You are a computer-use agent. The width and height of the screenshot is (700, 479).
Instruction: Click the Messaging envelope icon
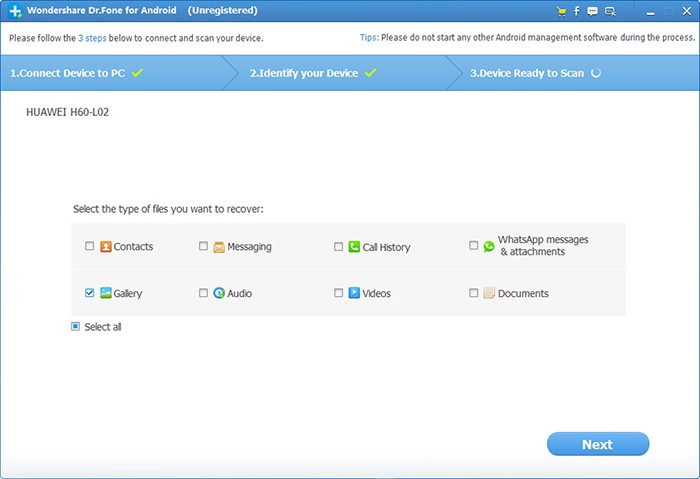pos(219,247)
